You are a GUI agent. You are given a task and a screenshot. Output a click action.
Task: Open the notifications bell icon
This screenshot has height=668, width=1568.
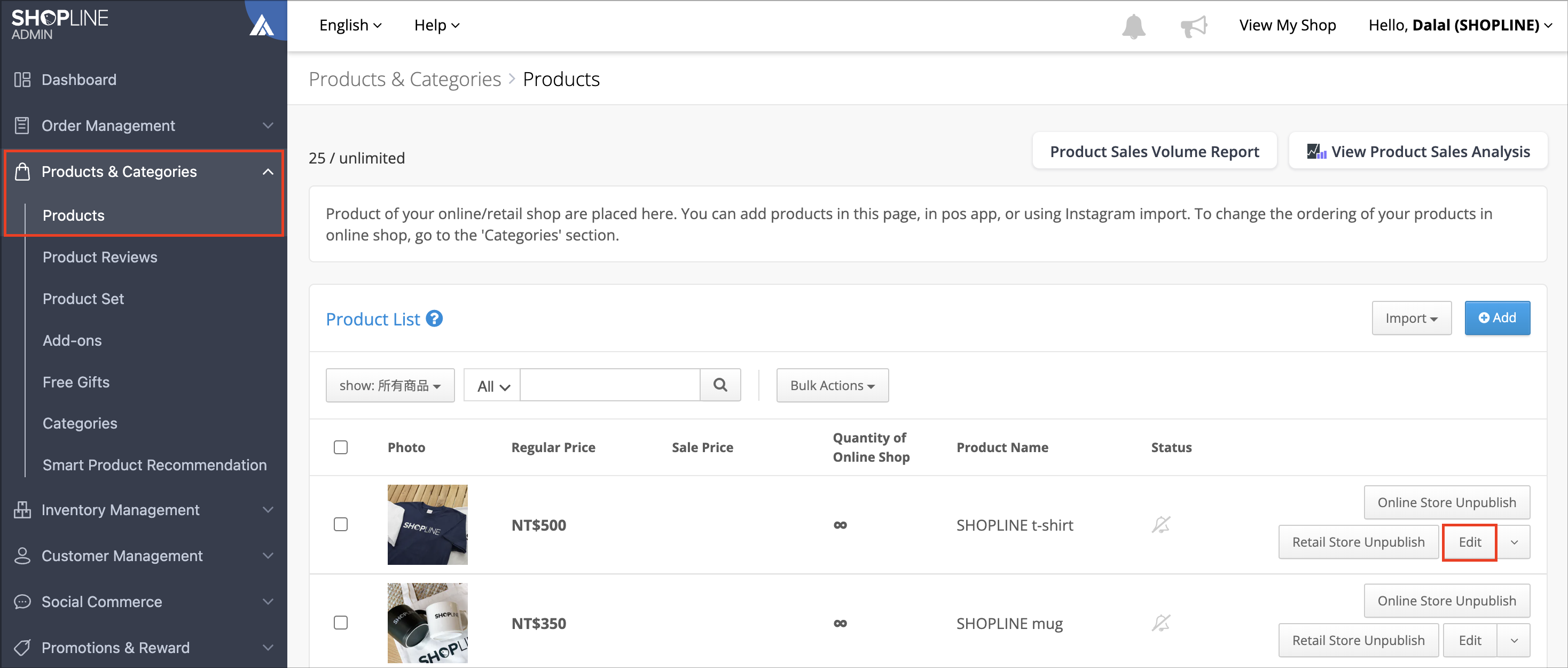tap(1133, 26)
